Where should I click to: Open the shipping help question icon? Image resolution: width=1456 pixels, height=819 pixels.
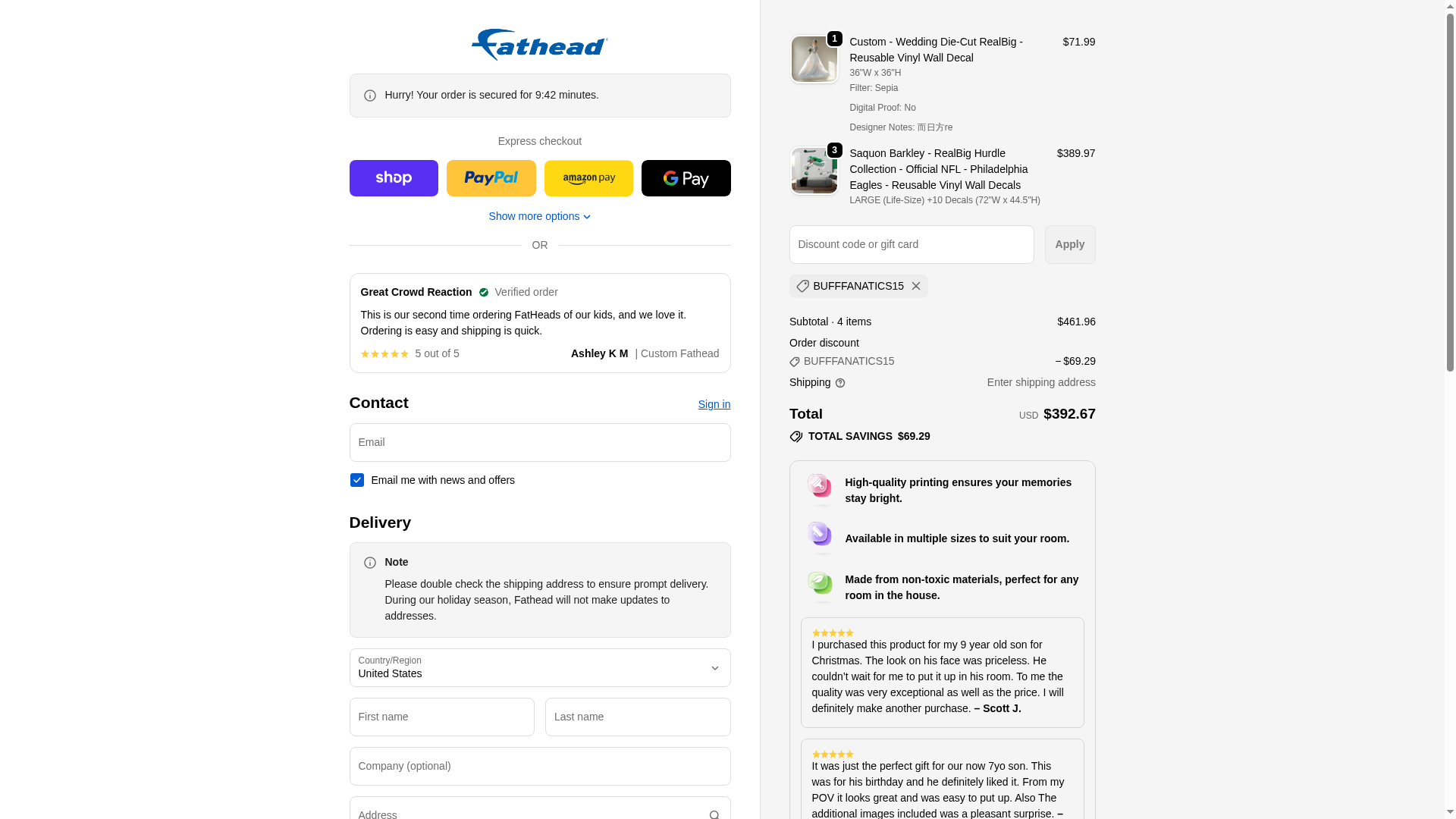(839, 383)
